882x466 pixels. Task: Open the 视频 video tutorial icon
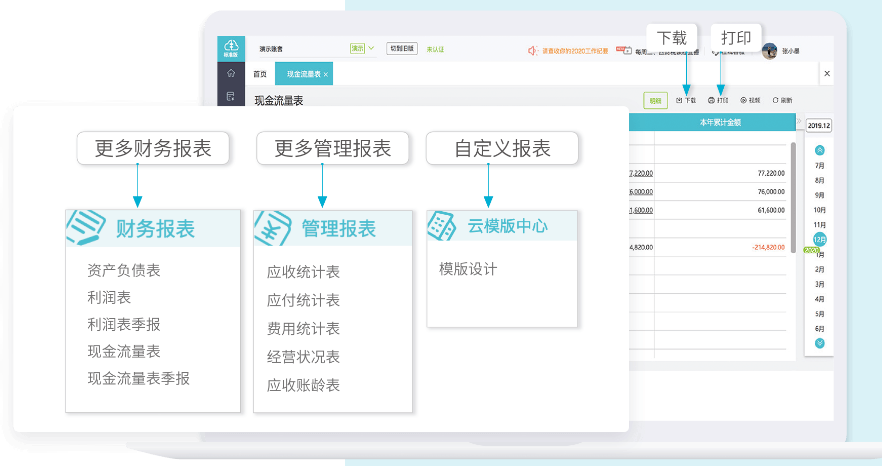(x=744, y=100)
